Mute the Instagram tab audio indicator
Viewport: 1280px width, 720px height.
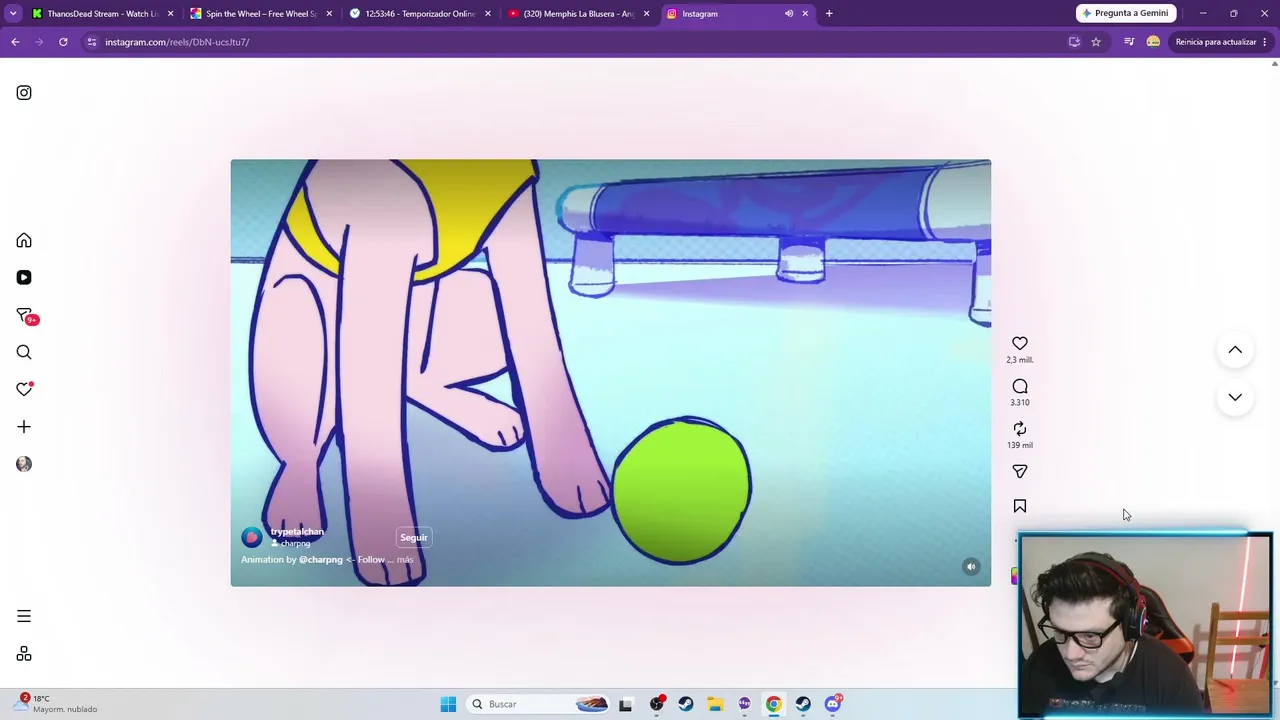pos(789,14)
